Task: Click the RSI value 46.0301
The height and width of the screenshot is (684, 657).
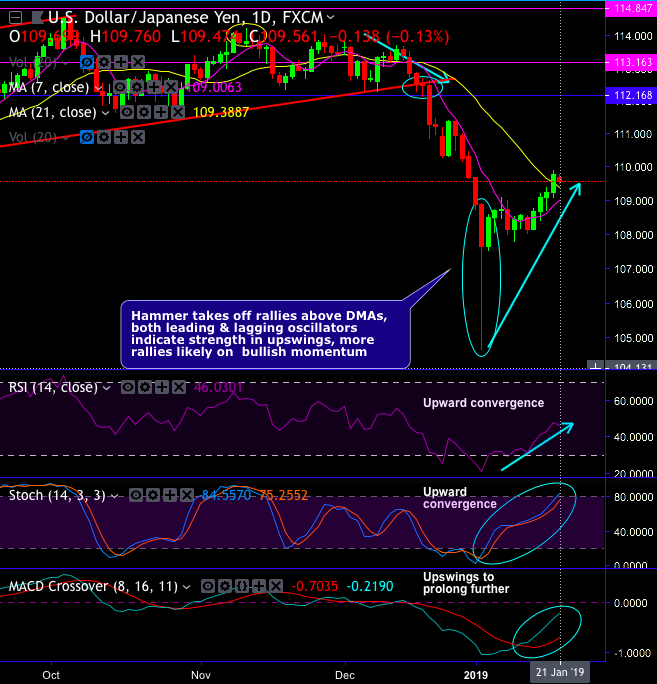Action: pyautogui.click(x=218, y=387)
